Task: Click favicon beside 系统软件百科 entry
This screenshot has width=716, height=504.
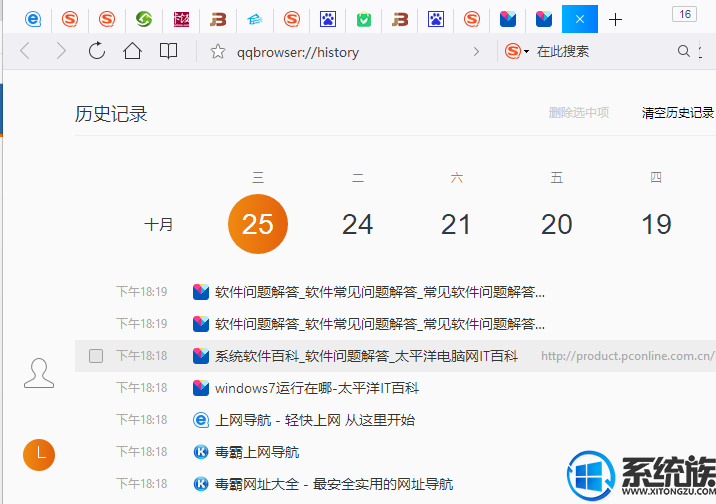Action: click(200, 356)
